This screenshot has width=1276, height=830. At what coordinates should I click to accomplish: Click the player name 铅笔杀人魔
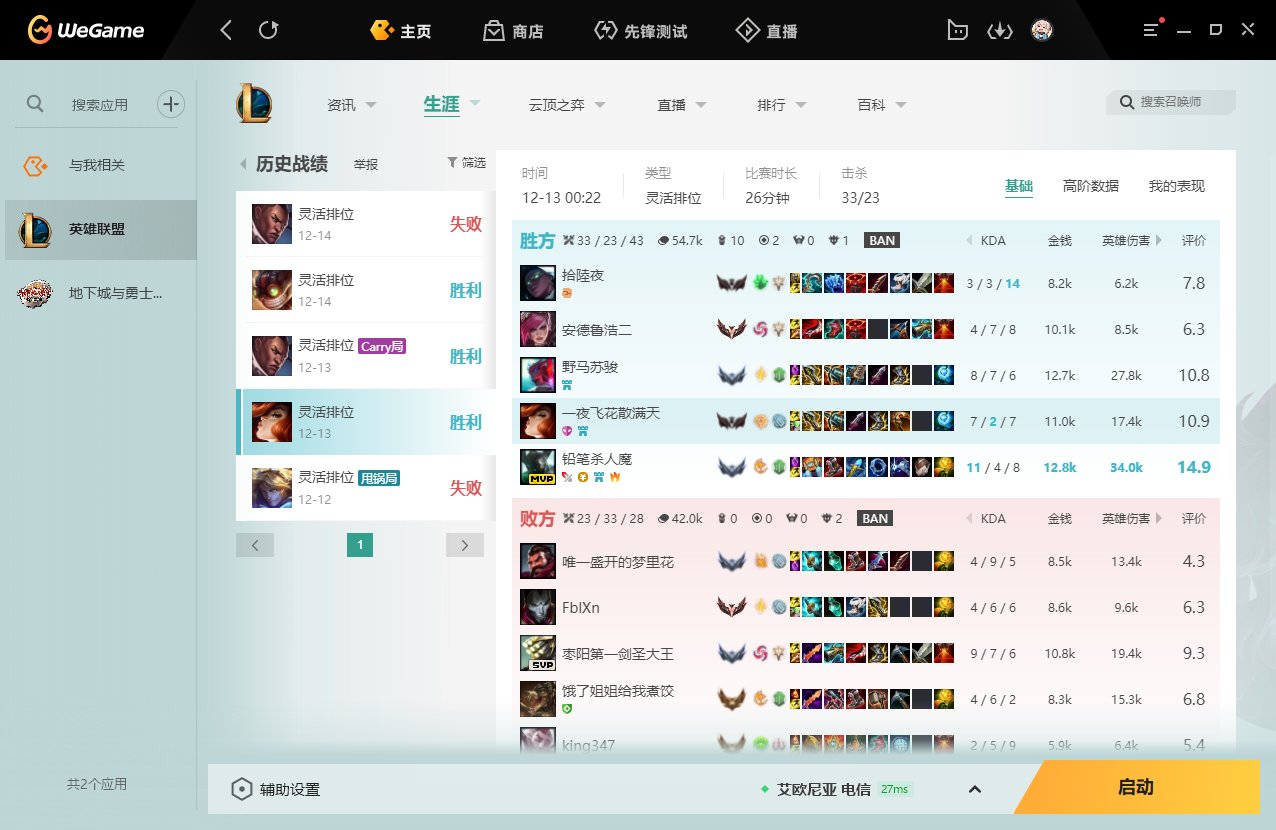tap(597, 459)
